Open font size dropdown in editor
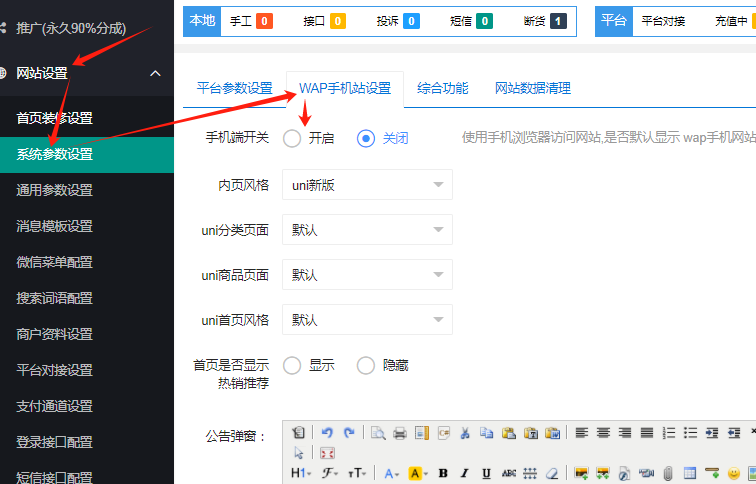Viewport: 756px width, 484px height. tap(357, 473)
